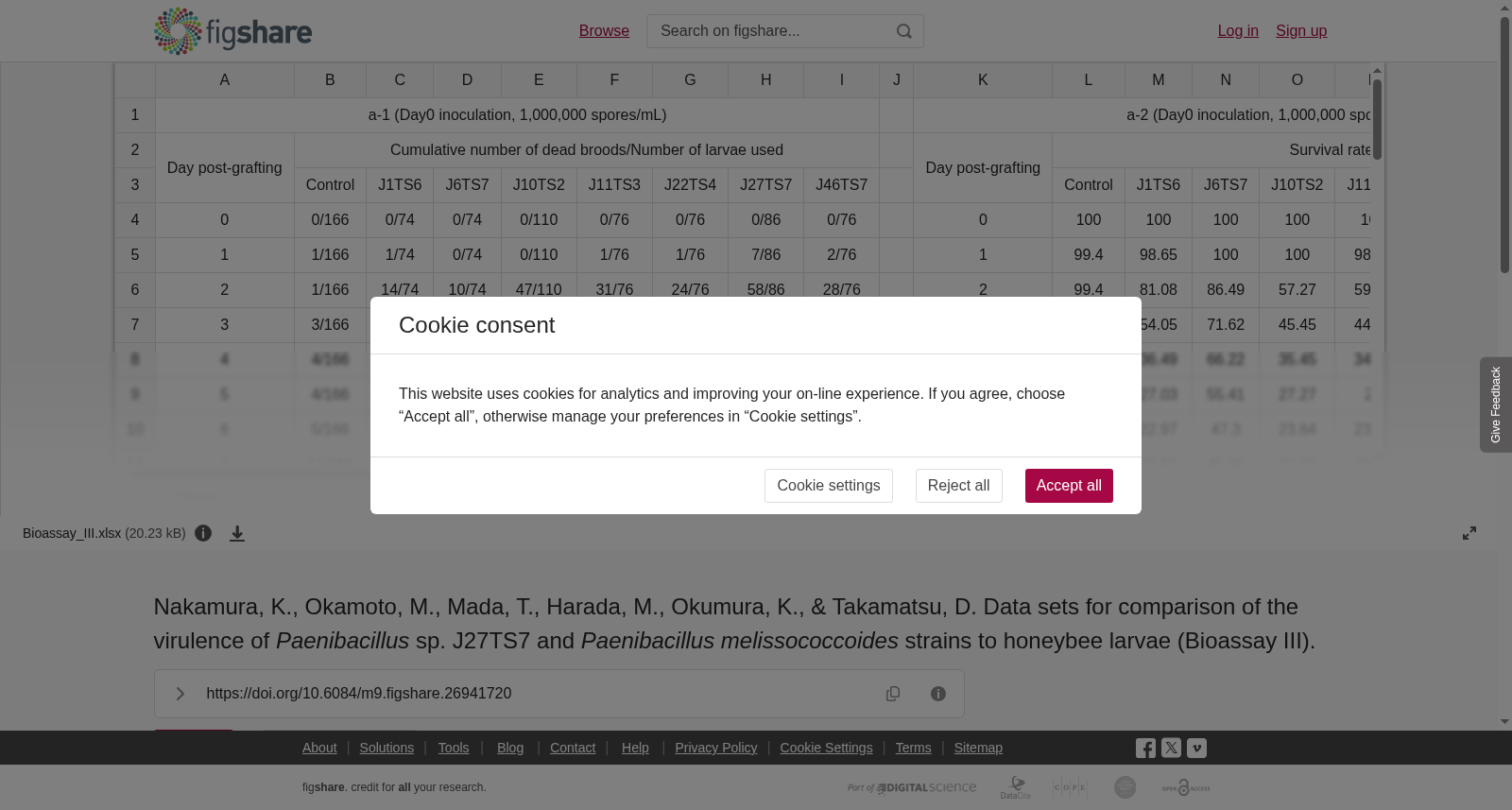Open Privacy Policy footer link
The image size is (1512, 810).
coord(716,748)
